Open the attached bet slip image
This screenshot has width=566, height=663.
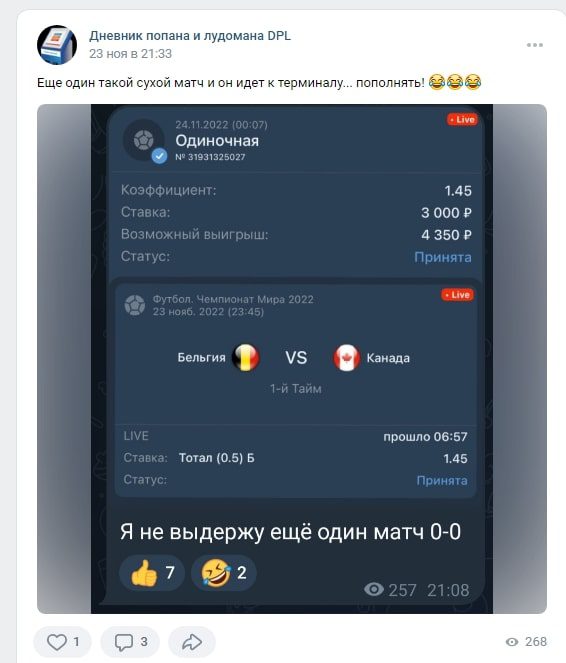click(292, 359)
